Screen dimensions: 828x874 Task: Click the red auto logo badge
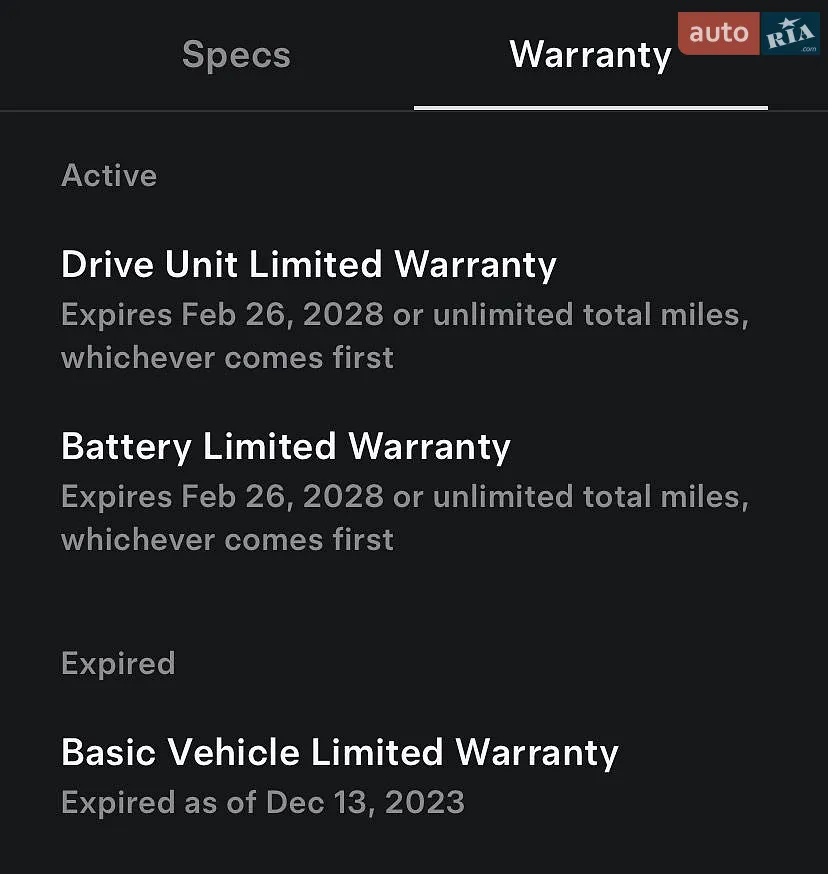[x=719, y=33]
